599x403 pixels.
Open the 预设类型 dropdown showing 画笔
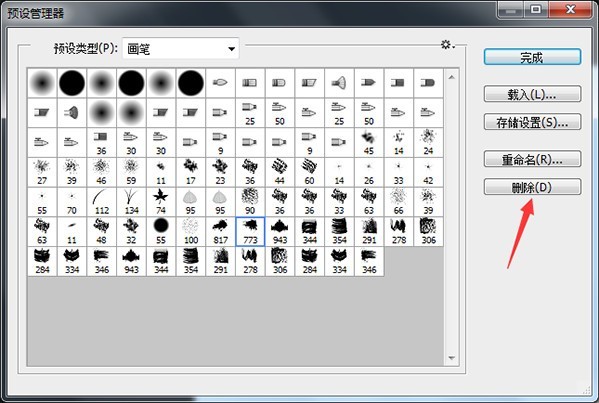pyautogui.click(x=181, y=49)
